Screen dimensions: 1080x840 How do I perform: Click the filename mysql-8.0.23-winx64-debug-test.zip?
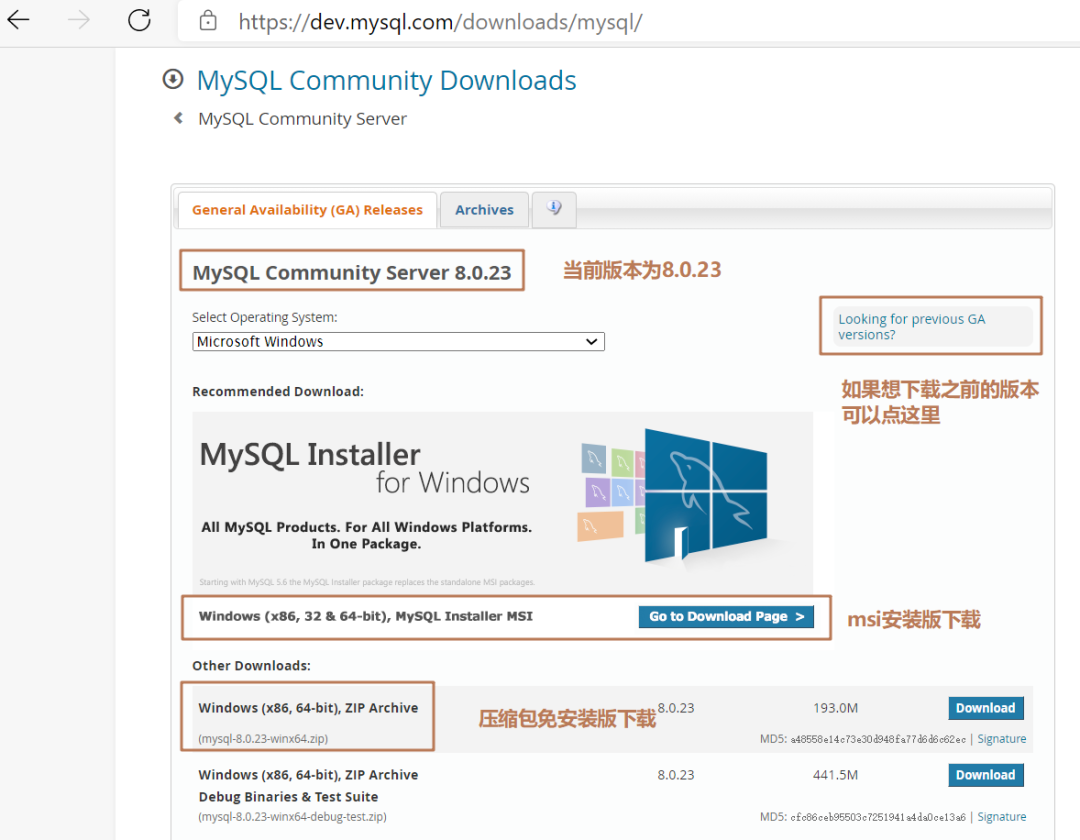[x=293, y=817]
